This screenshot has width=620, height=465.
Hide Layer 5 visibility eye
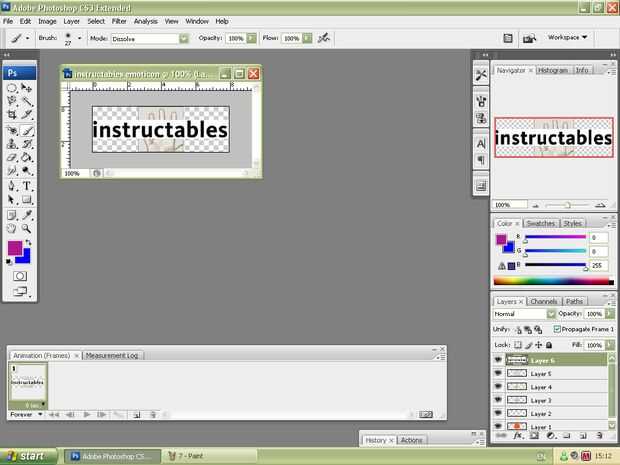[x=498, y=373]
